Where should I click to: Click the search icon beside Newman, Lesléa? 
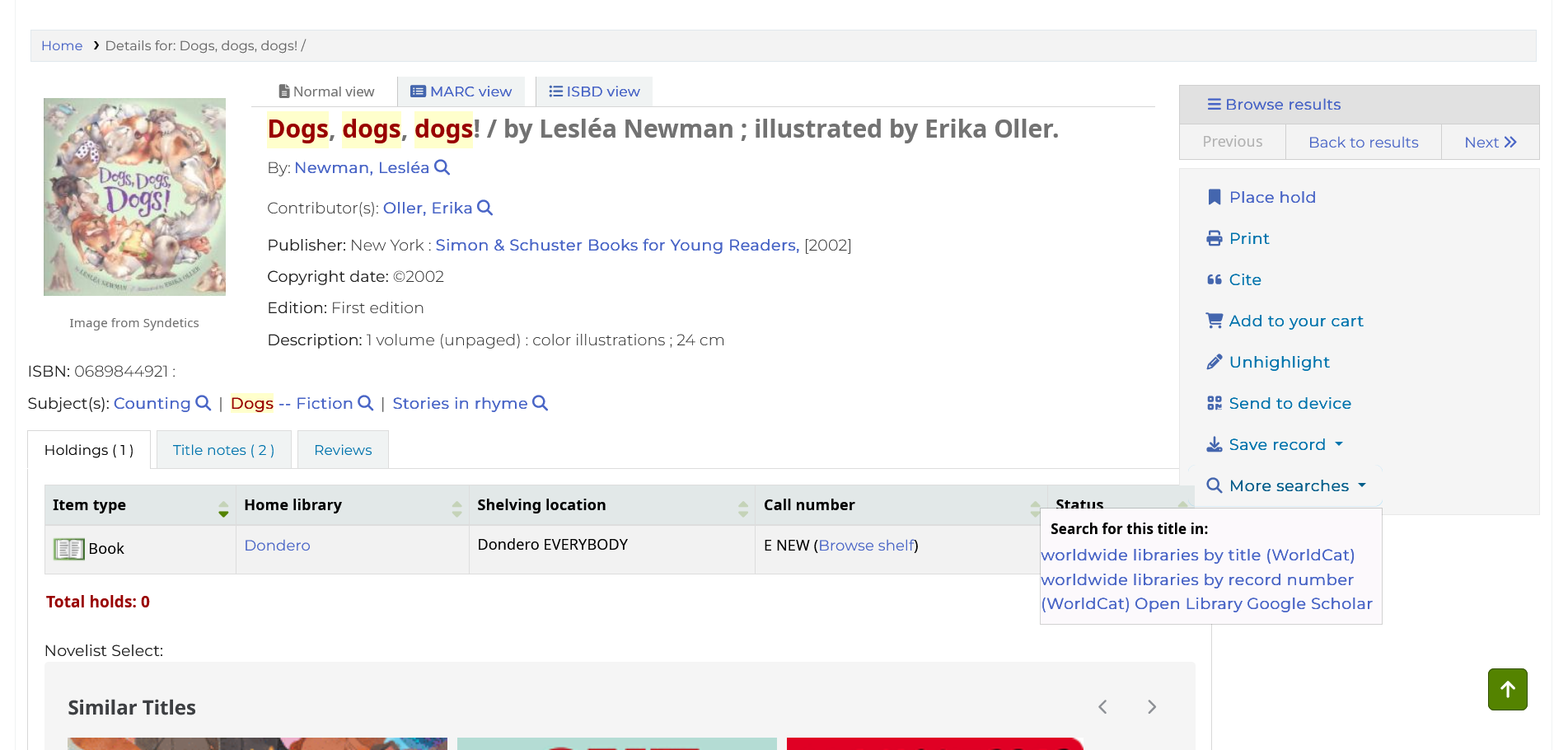pyautogui.click(x=442, y=167)
